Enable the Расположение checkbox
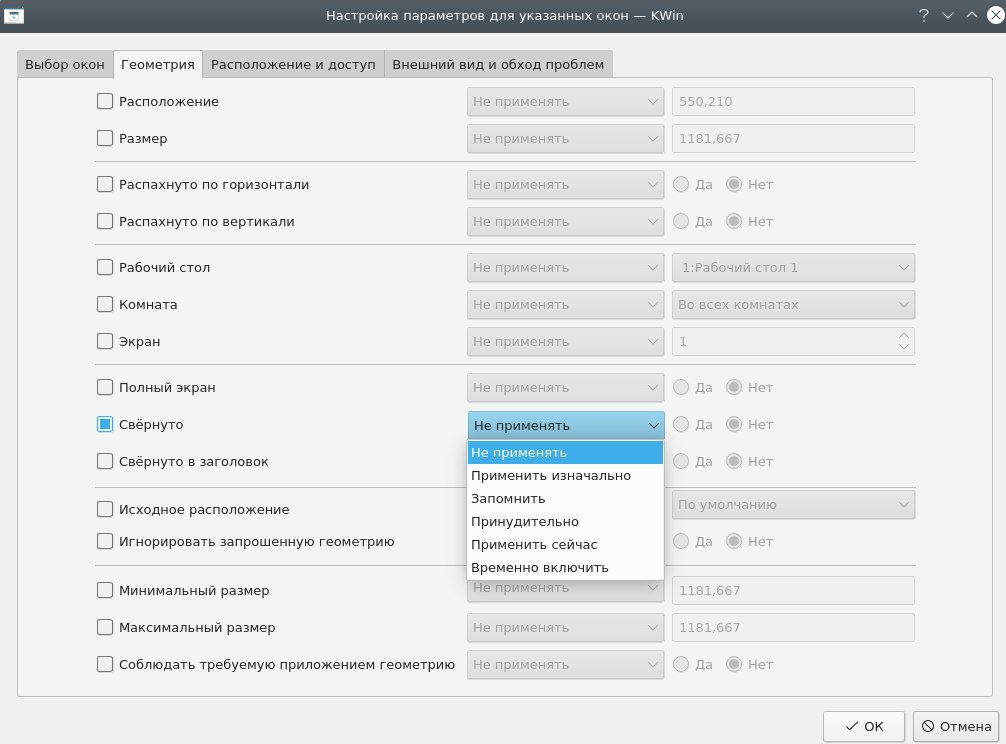This screenshot has width=1006, height=744. (105, 101)
